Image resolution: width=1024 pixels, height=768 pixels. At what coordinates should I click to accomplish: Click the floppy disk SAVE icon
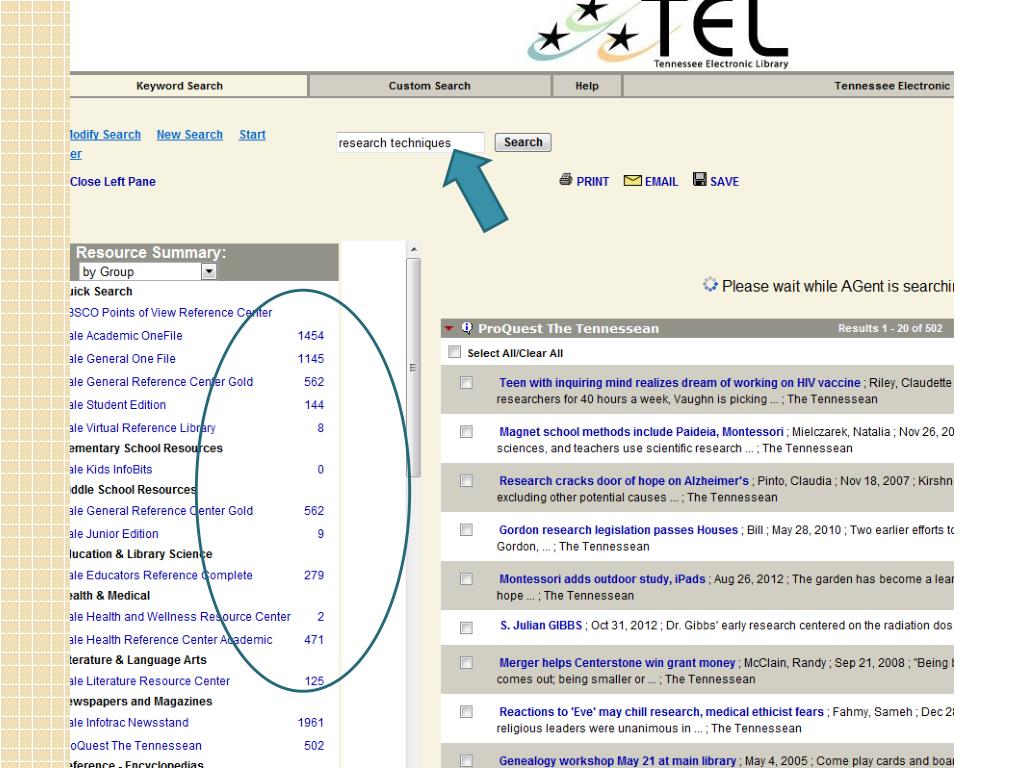tap(699, 179)
